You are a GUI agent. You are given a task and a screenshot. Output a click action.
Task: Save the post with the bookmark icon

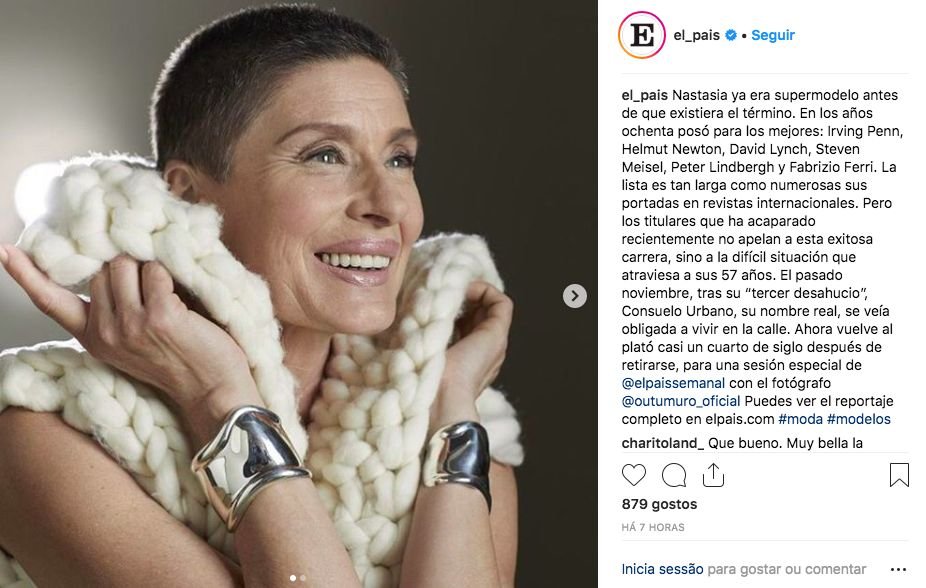click(x=899, y=475)
